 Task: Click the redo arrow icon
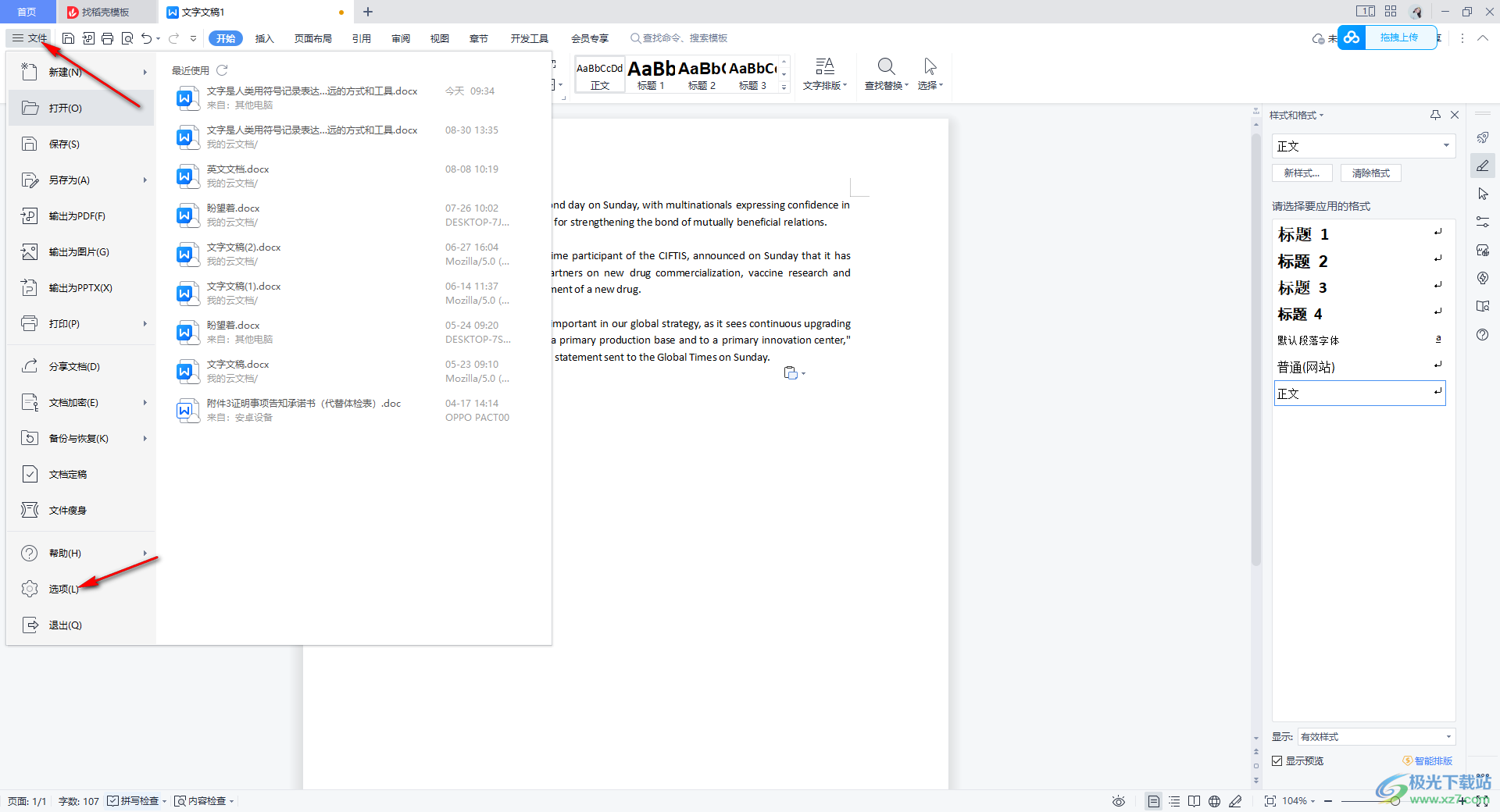click(x=173, y=38)
